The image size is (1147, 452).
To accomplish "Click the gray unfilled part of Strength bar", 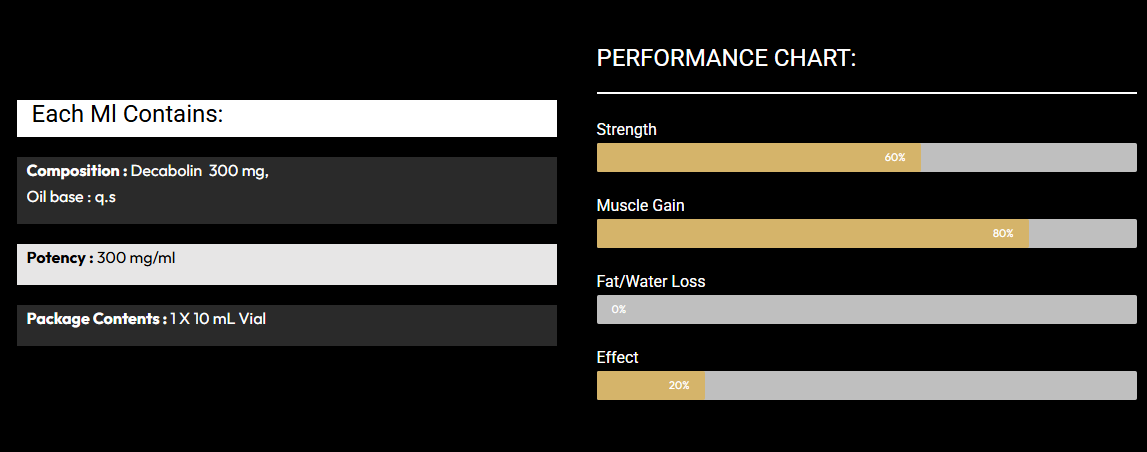I will click(x=1028, y=158).
